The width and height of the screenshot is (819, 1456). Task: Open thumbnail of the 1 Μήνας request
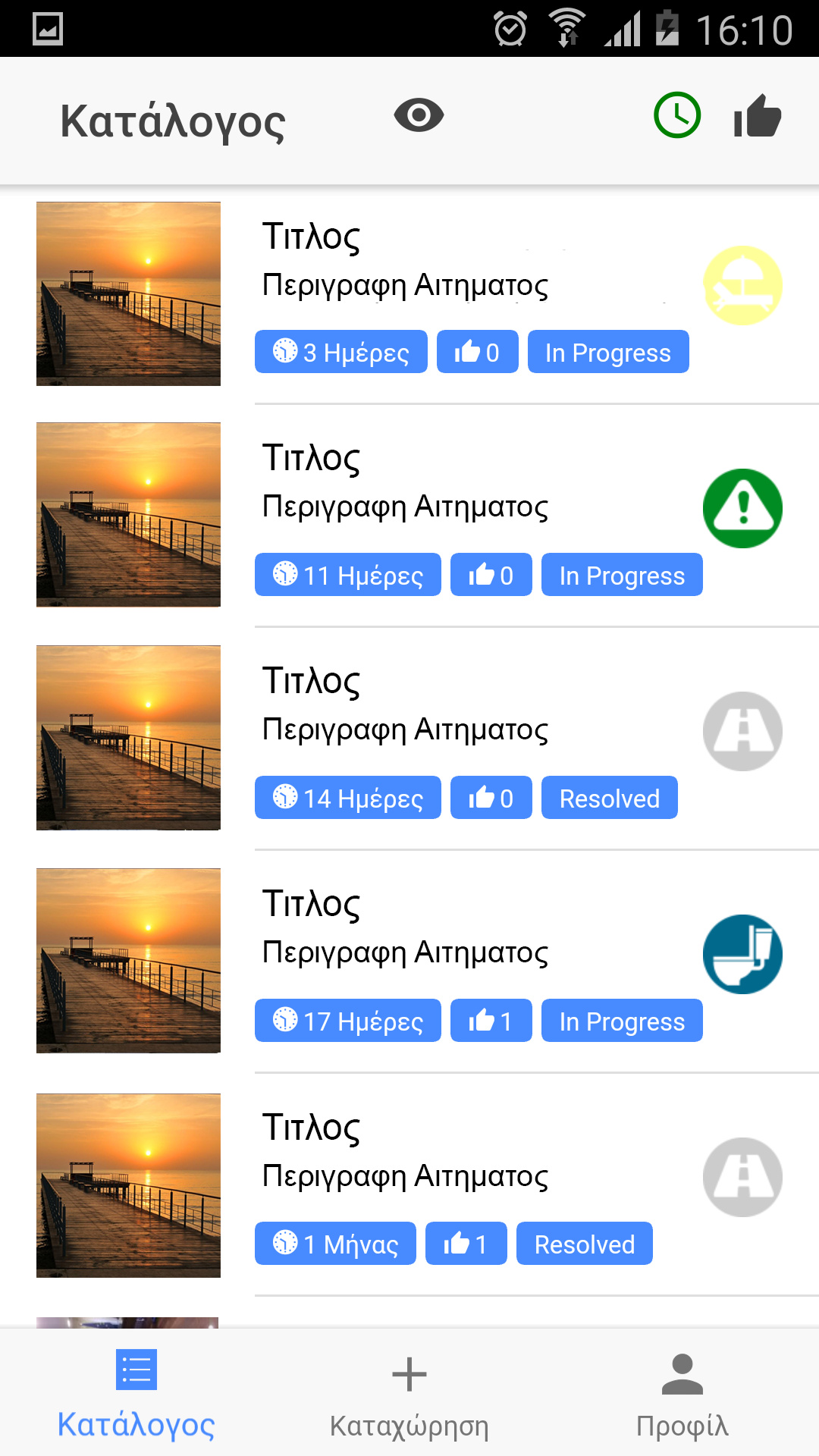(128, 1185)
